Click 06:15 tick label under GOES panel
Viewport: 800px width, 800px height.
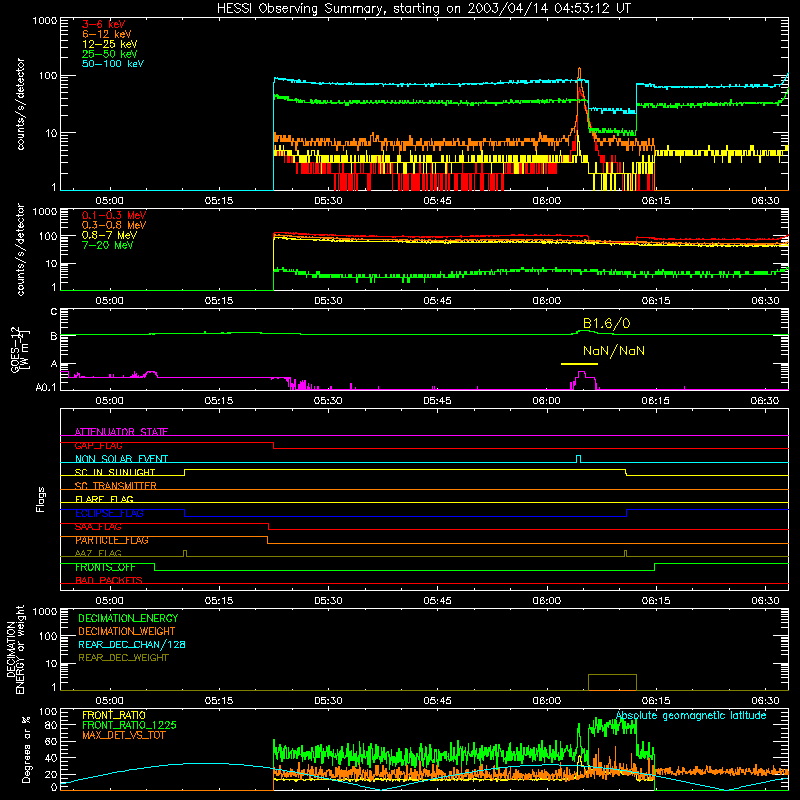point(656,401)
